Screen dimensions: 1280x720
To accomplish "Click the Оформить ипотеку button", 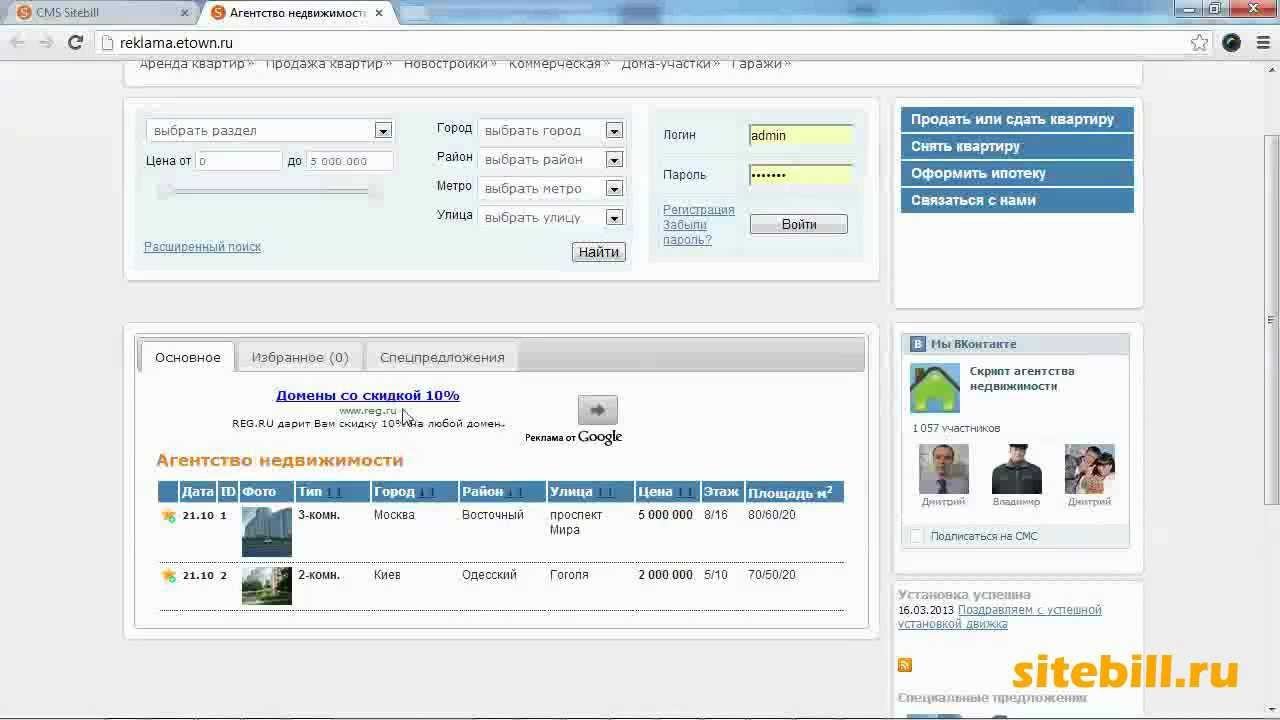I will point(1017,173).
